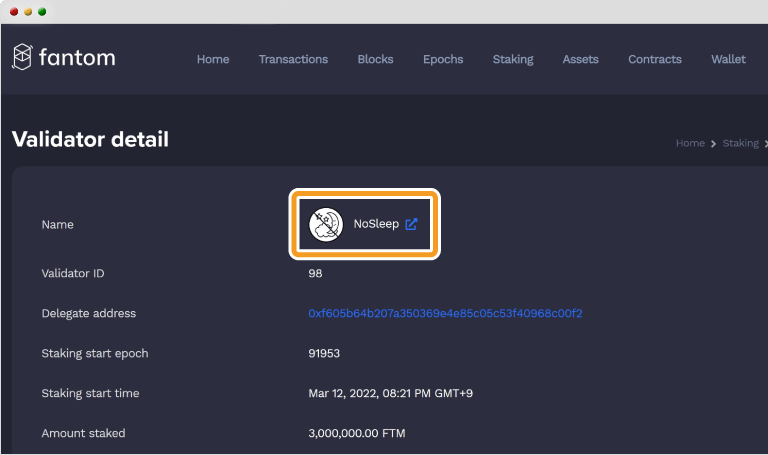Image resolution: width=768 pixels, height=455 pixels.
Task: Open the Staking menu item
Action: click(513, 59)
